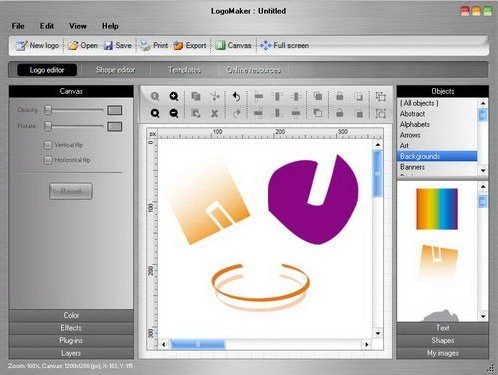This screenshot has width=498, height=375.
Task: Switch to the Online resources tab
Action: 253,70
